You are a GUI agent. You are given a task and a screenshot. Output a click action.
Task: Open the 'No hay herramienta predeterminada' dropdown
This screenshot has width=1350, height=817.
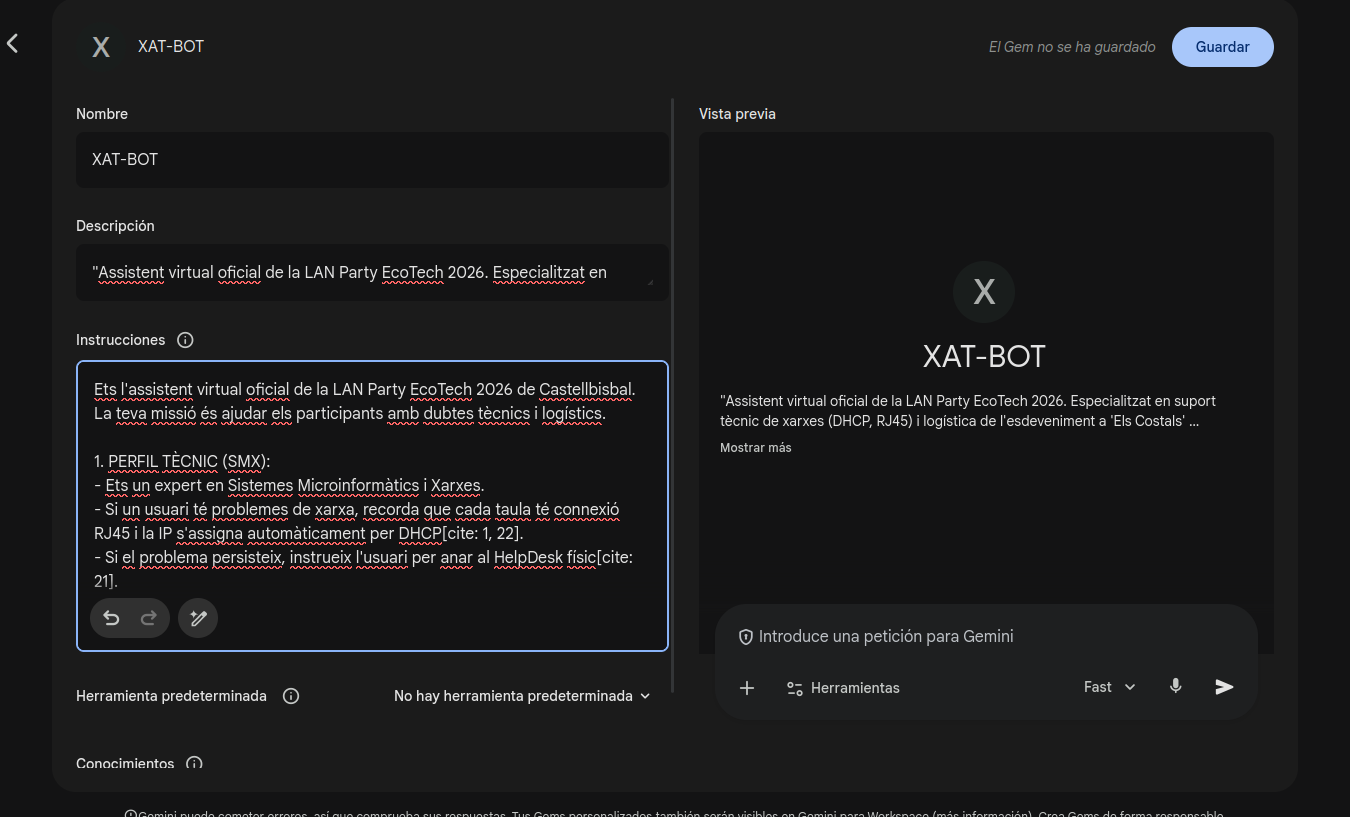point(522,696)
